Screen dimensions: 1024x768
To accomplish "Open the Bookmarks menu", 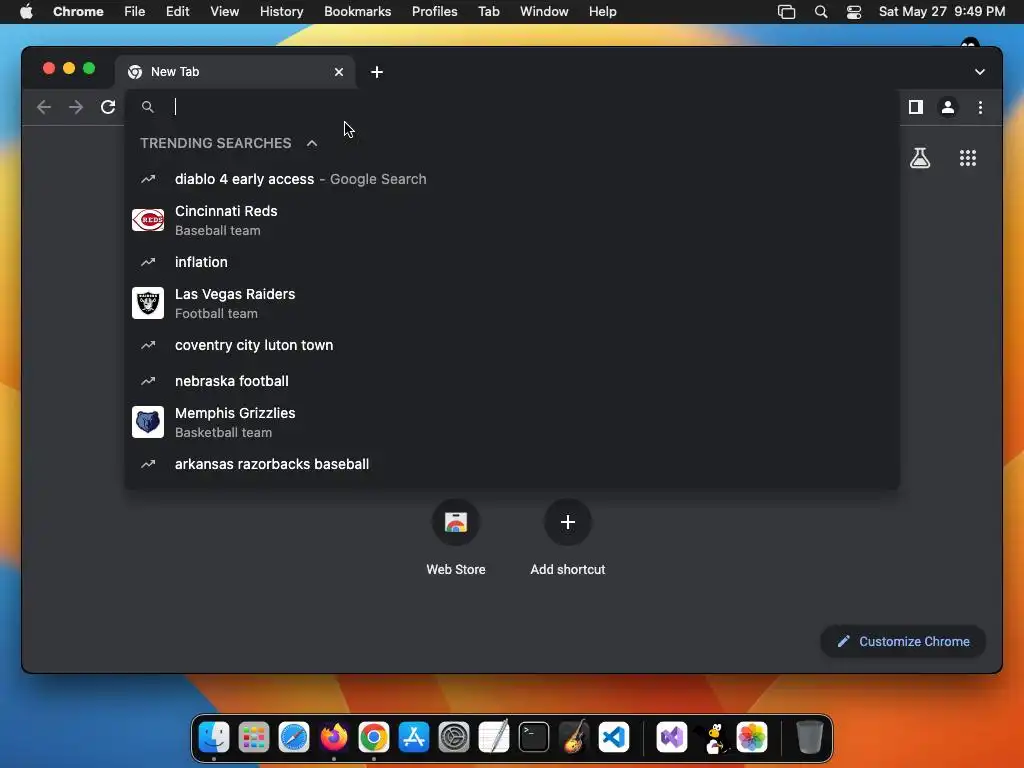I will [358, 12].
